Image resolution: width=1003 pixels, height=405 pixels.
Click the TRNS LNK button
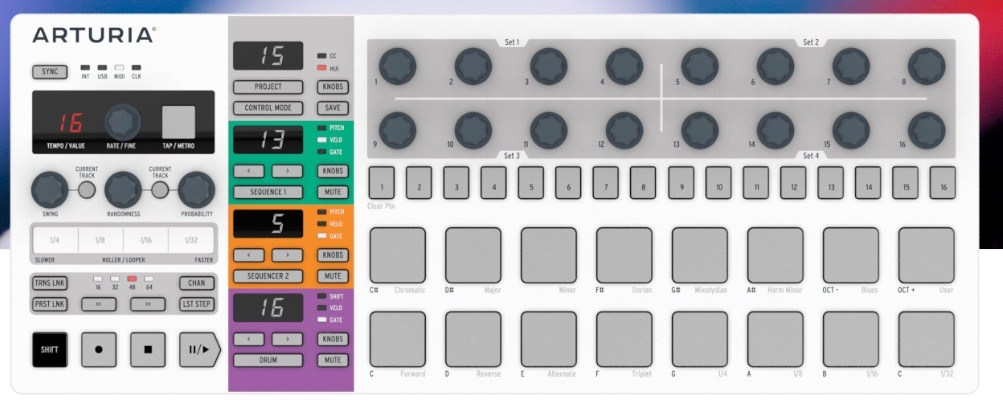(49, 283)
